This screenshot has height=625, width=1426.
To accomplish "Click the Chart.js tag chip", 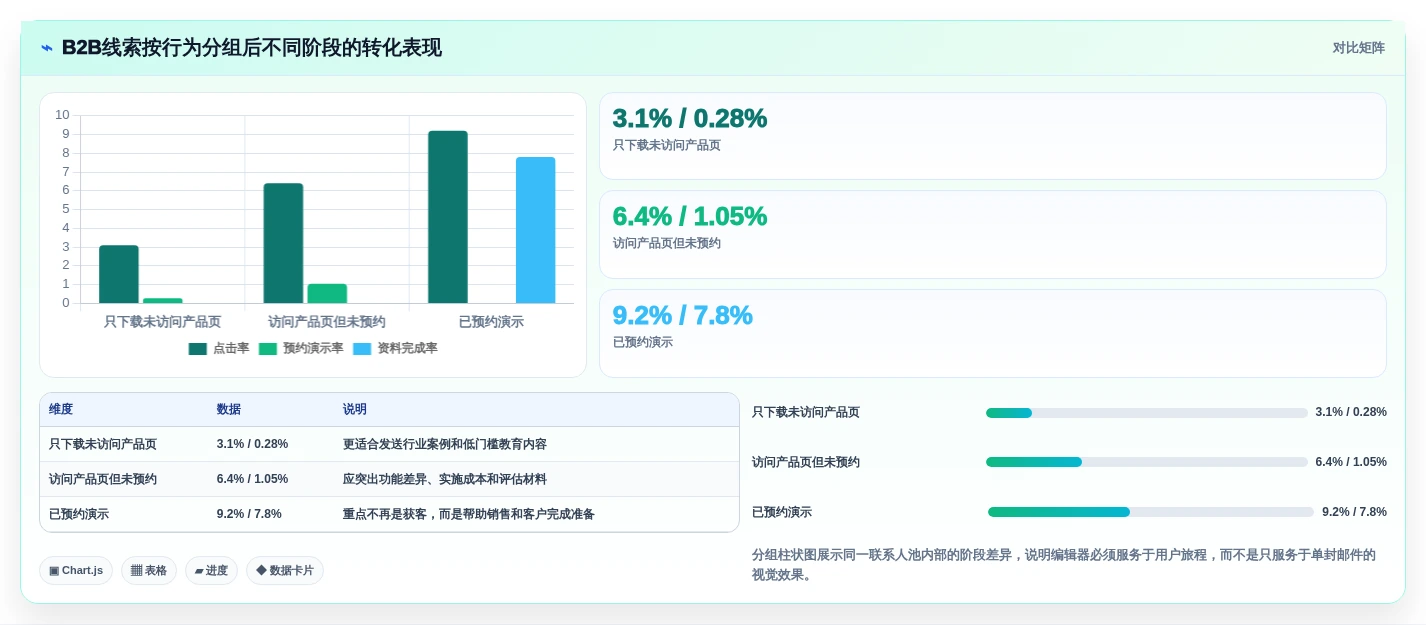I will point(76,570).
